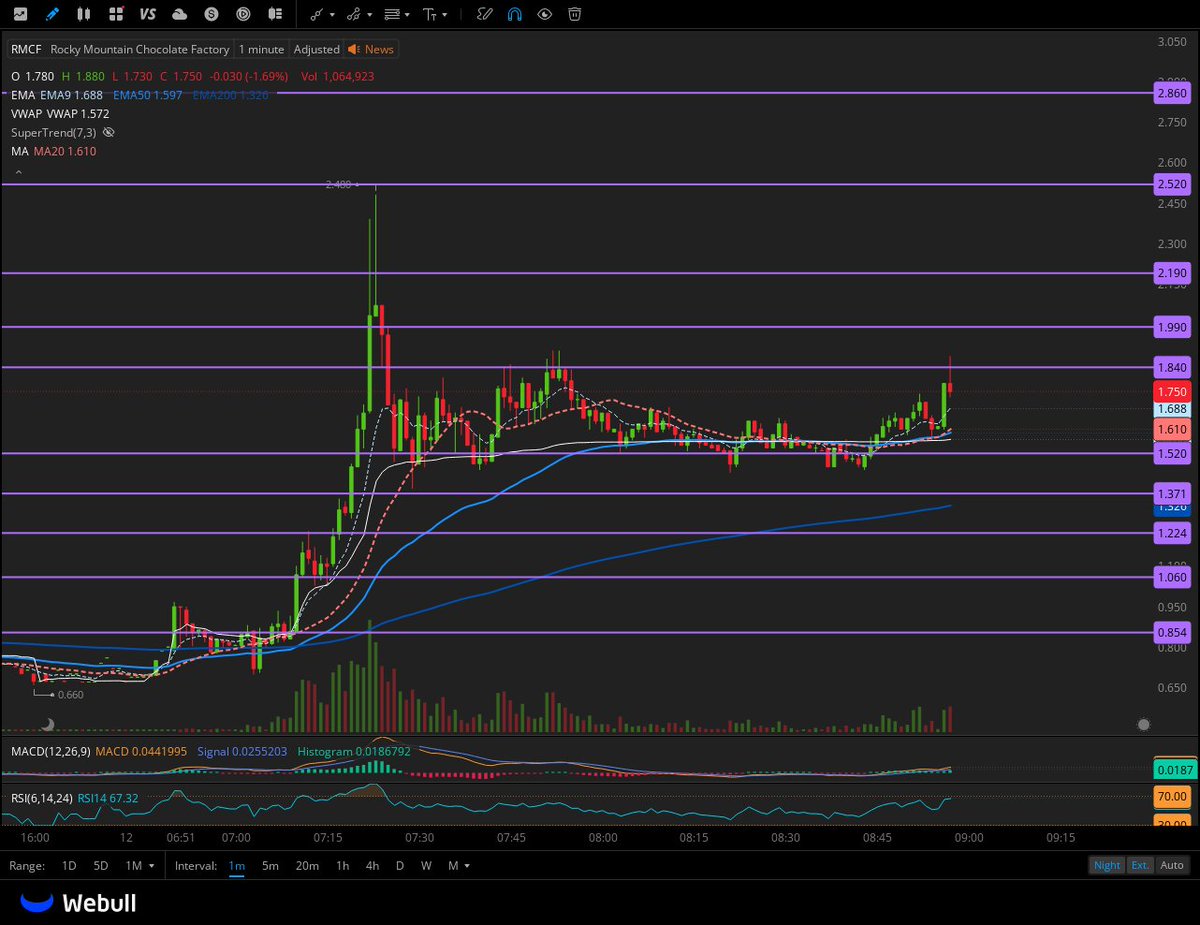1200x925 pixels.
Task: Toggle the Night session button
Action: point(1107,865)
